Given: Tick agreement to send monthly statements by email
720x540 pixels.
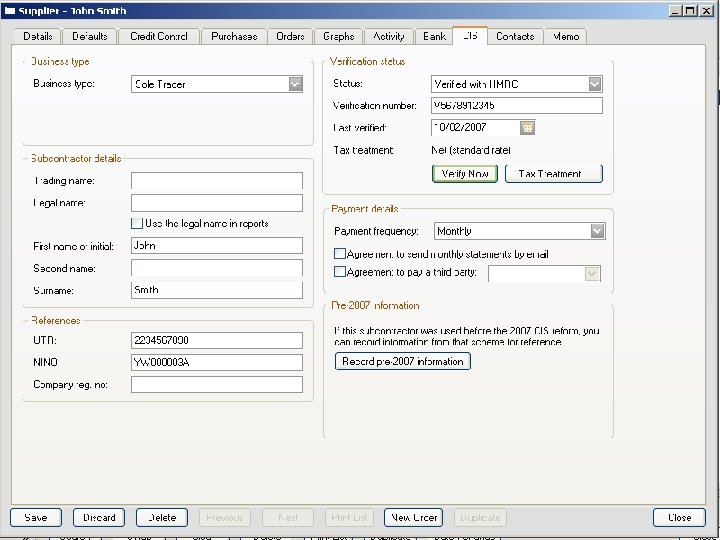Looking at the screenshot, I should click(x=339, y=253).
